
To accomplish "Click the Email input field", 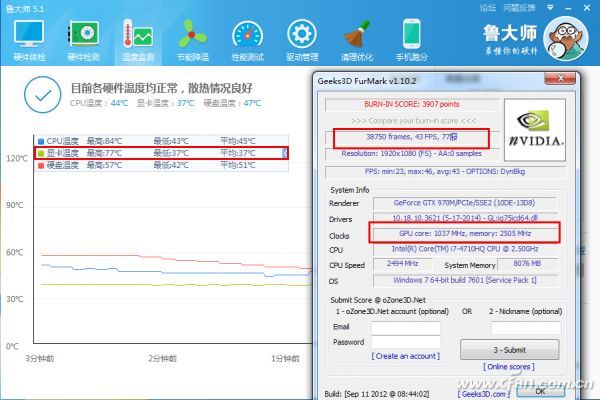I will point(406,328).
